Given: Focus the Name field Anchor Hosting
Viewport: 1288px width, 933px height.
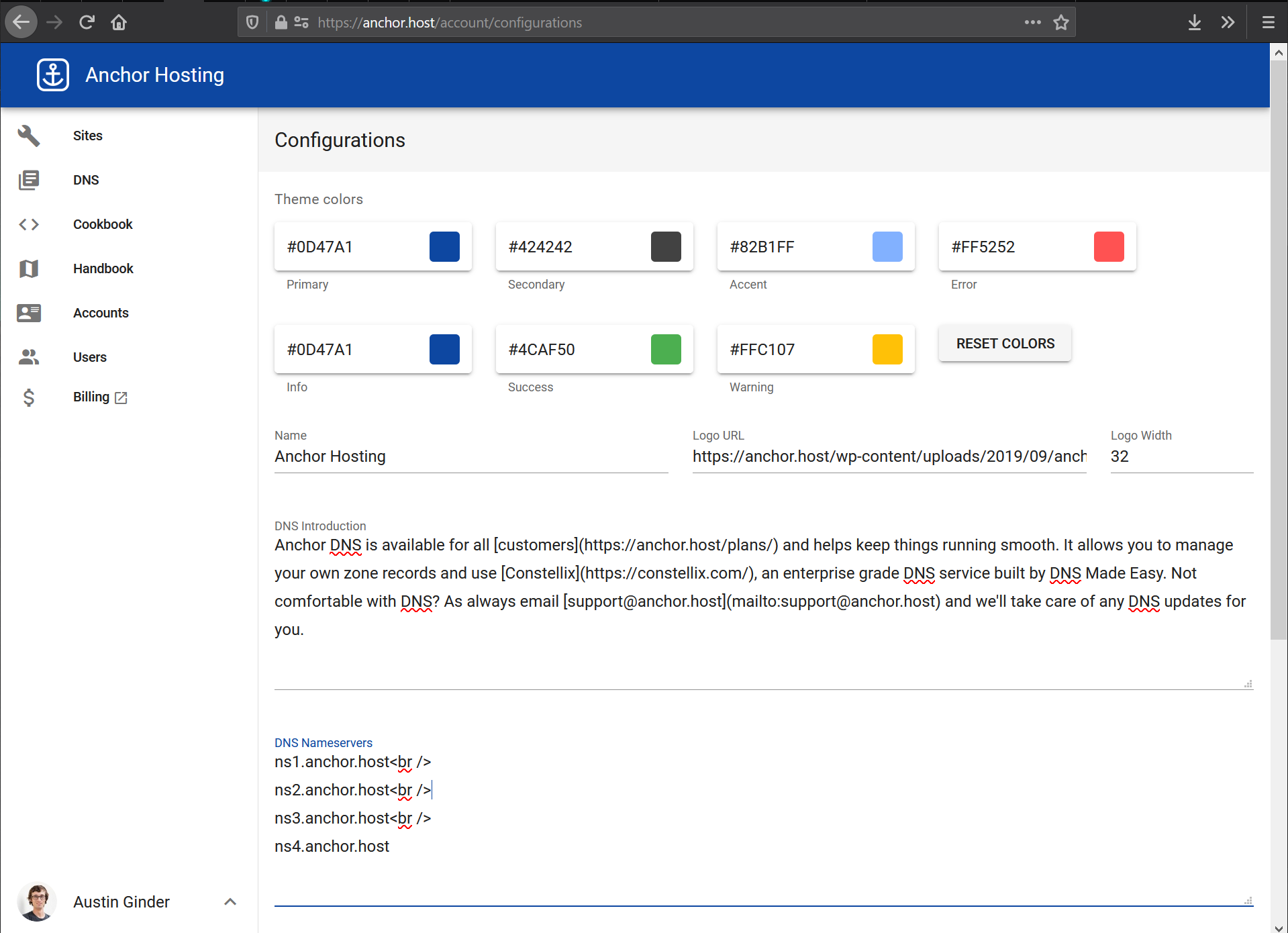Looking at the screenshot, I should tap(471, 456).
